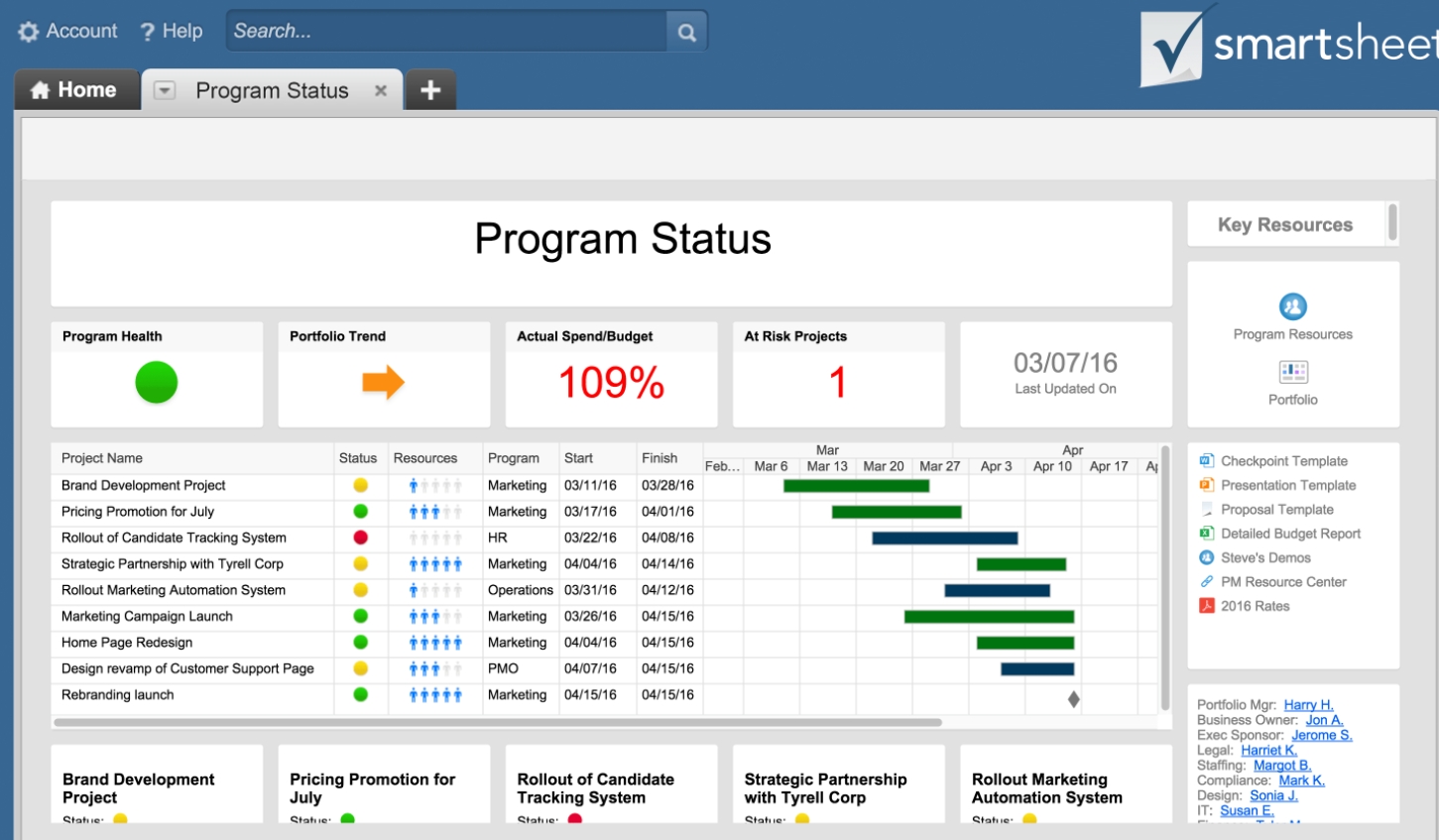Click the Key Resources panel scrollbar

pos(1393,222)
